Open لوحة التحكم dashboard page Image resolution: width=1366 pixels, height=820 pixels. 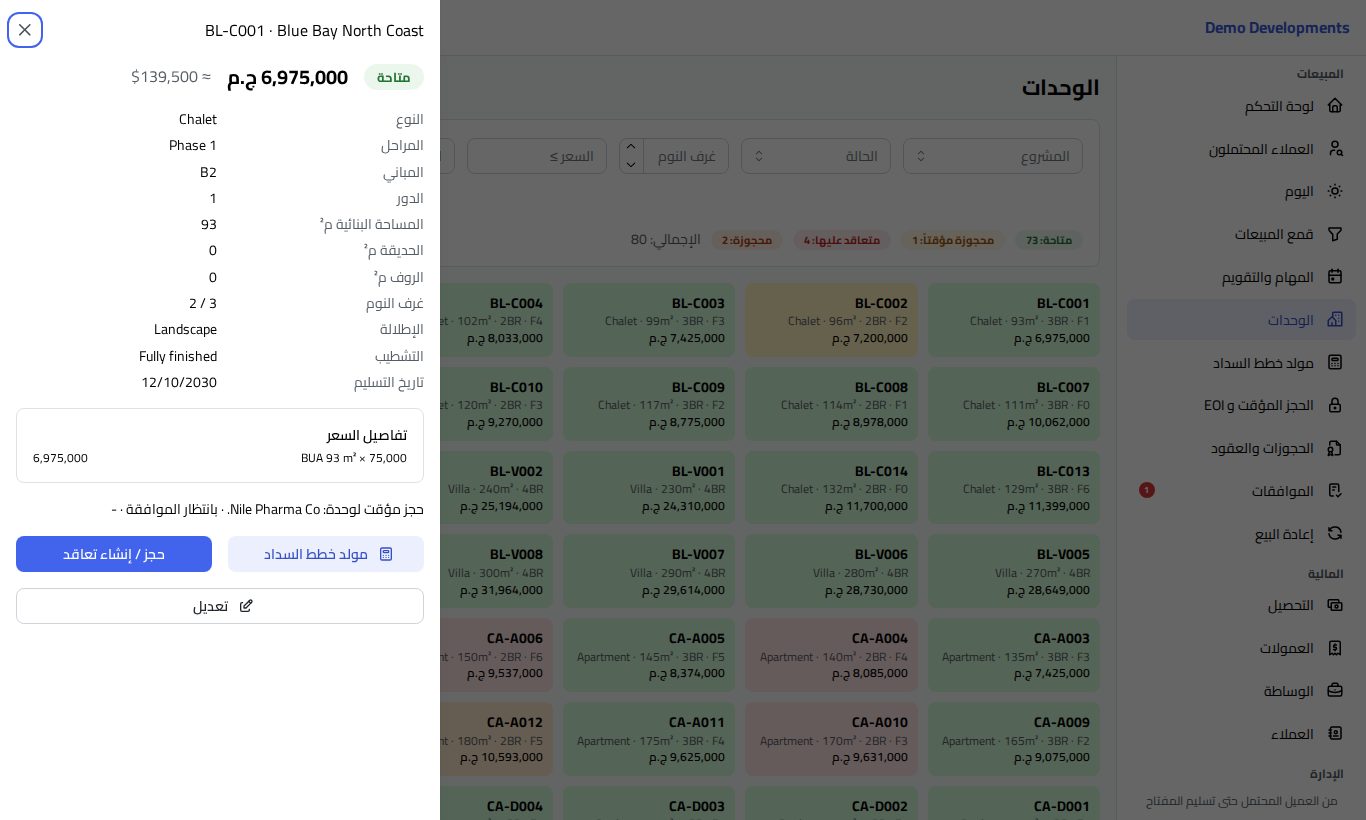coord(1241,106)
